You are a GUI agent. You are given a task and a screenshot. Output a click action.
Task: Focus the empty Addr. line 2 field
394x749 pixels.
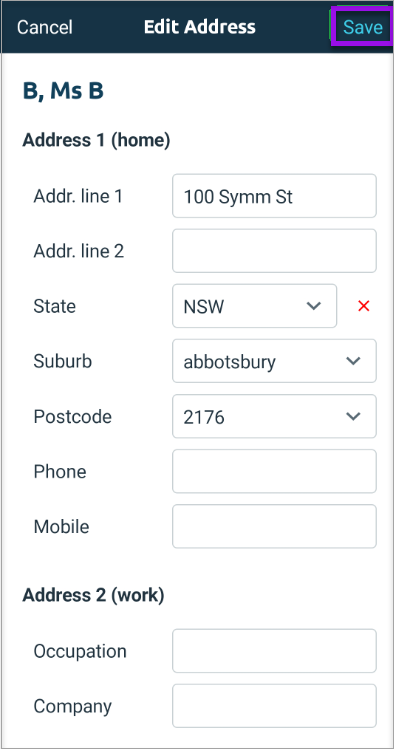click(274, 251)
